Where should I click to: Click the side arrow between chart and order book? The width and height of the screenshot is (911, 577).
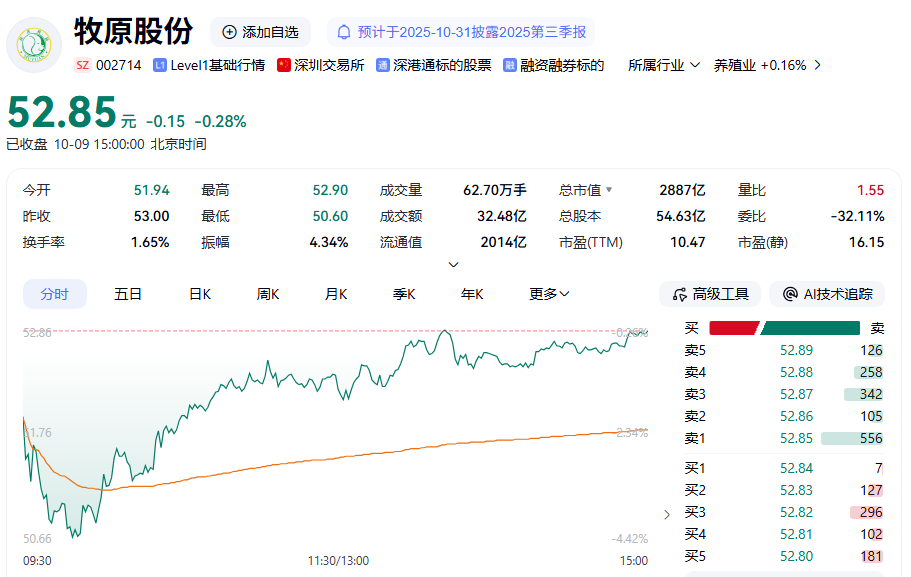click(667, 514)
